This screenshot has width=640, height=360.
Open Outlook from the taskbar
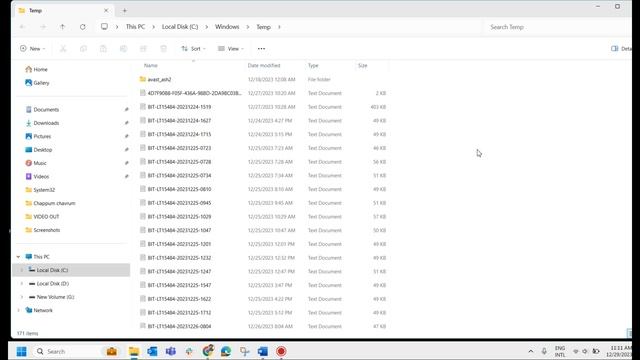coord(152,351)
